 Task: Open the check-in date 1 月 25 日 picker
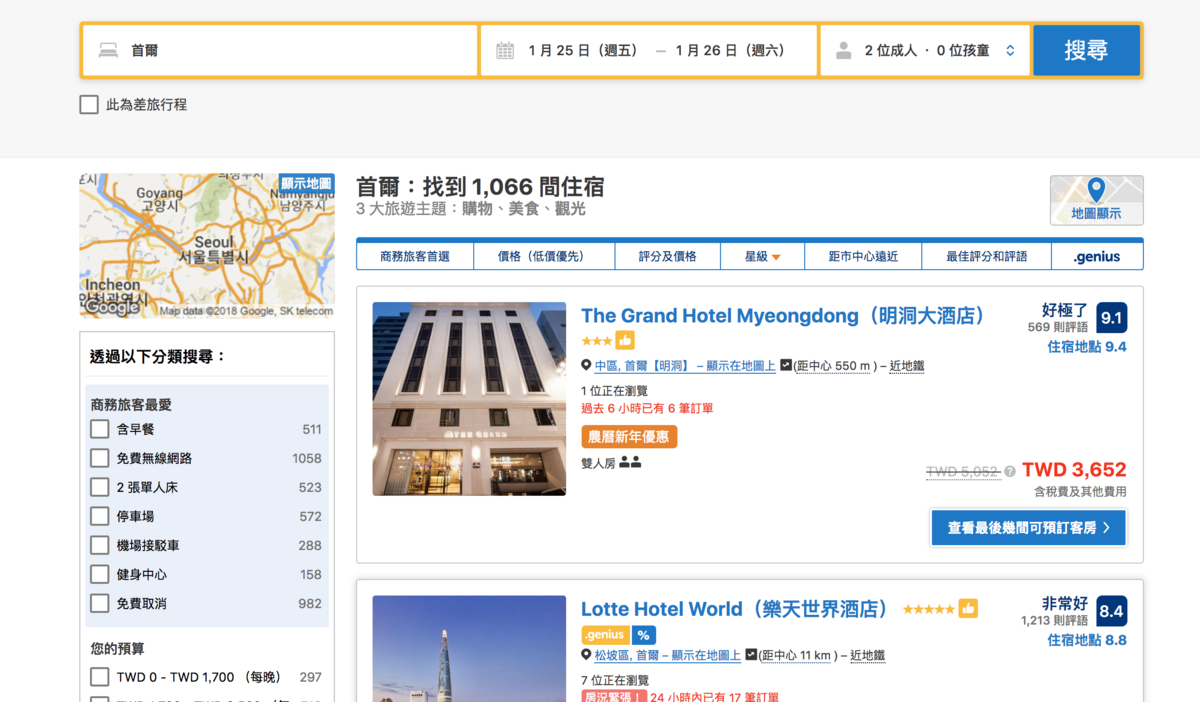click(583, 50)
